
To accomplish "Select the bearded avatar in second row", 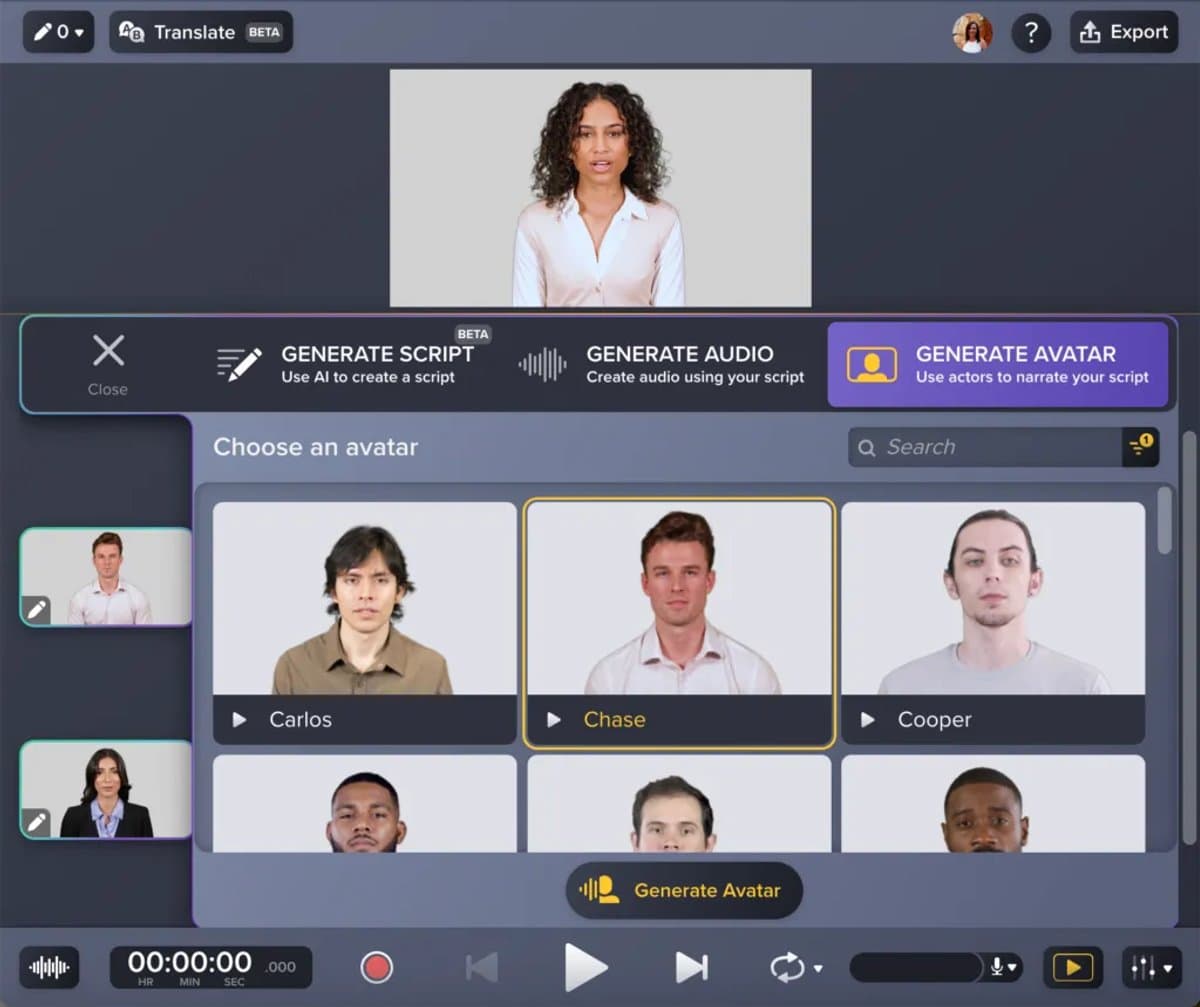I will [x=364, y=803].
